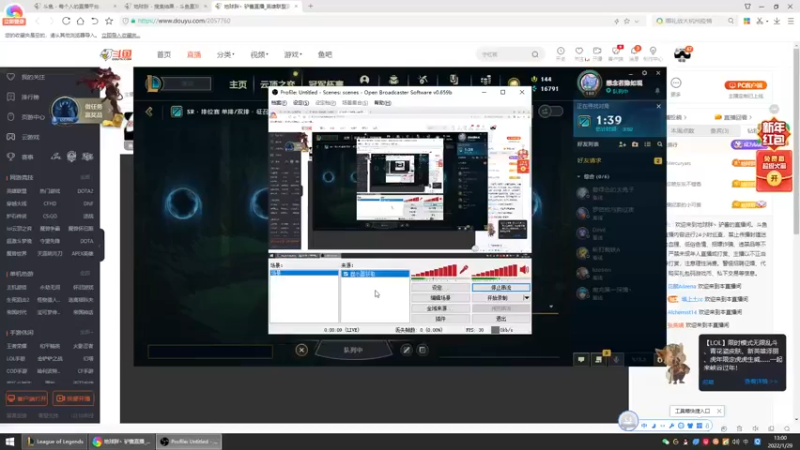Click OBS global sources button

(440, 308)
